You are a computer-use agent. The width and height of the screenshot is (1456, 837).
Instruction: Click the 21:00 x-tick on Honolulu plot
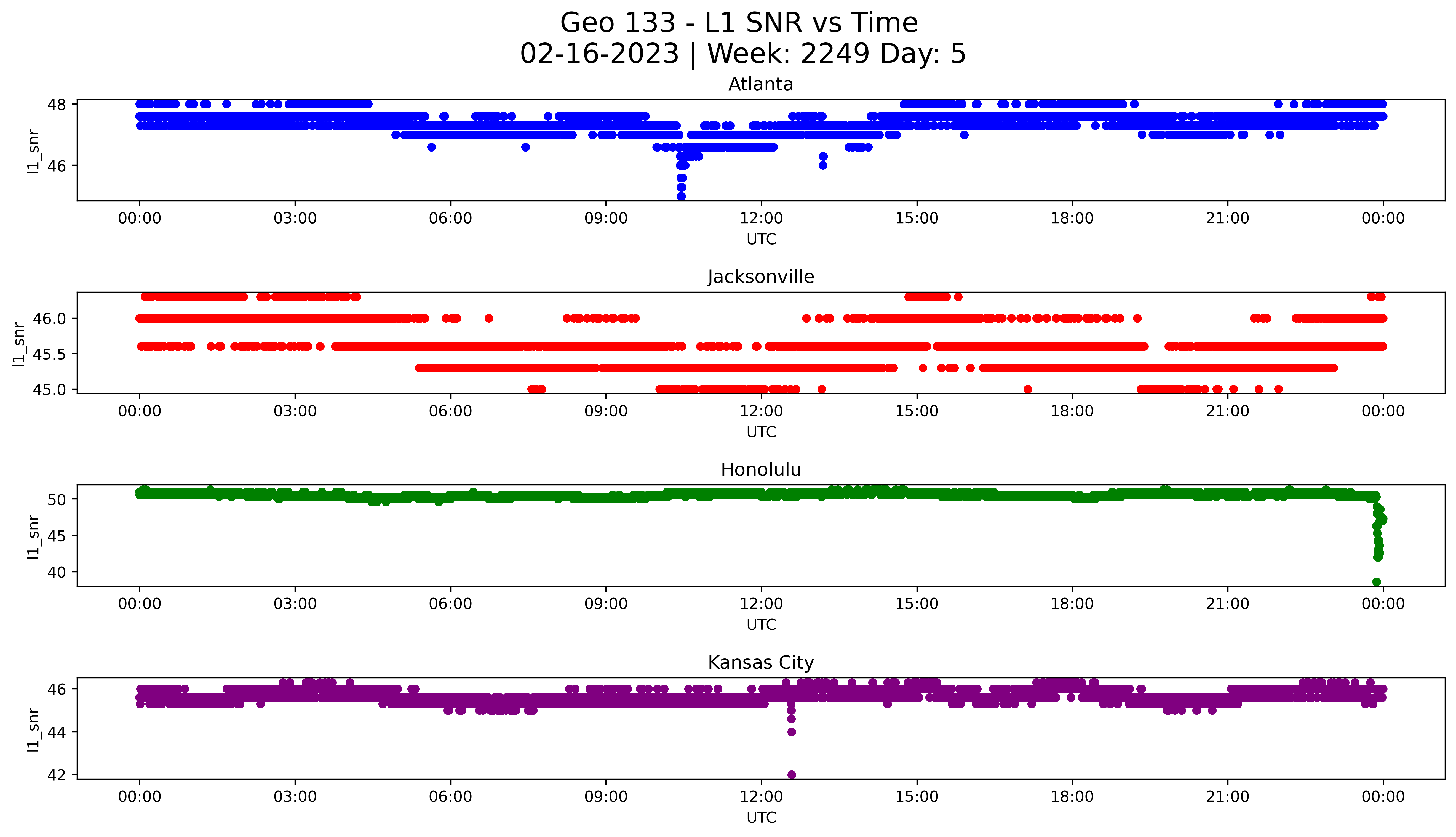(1228, 604)
